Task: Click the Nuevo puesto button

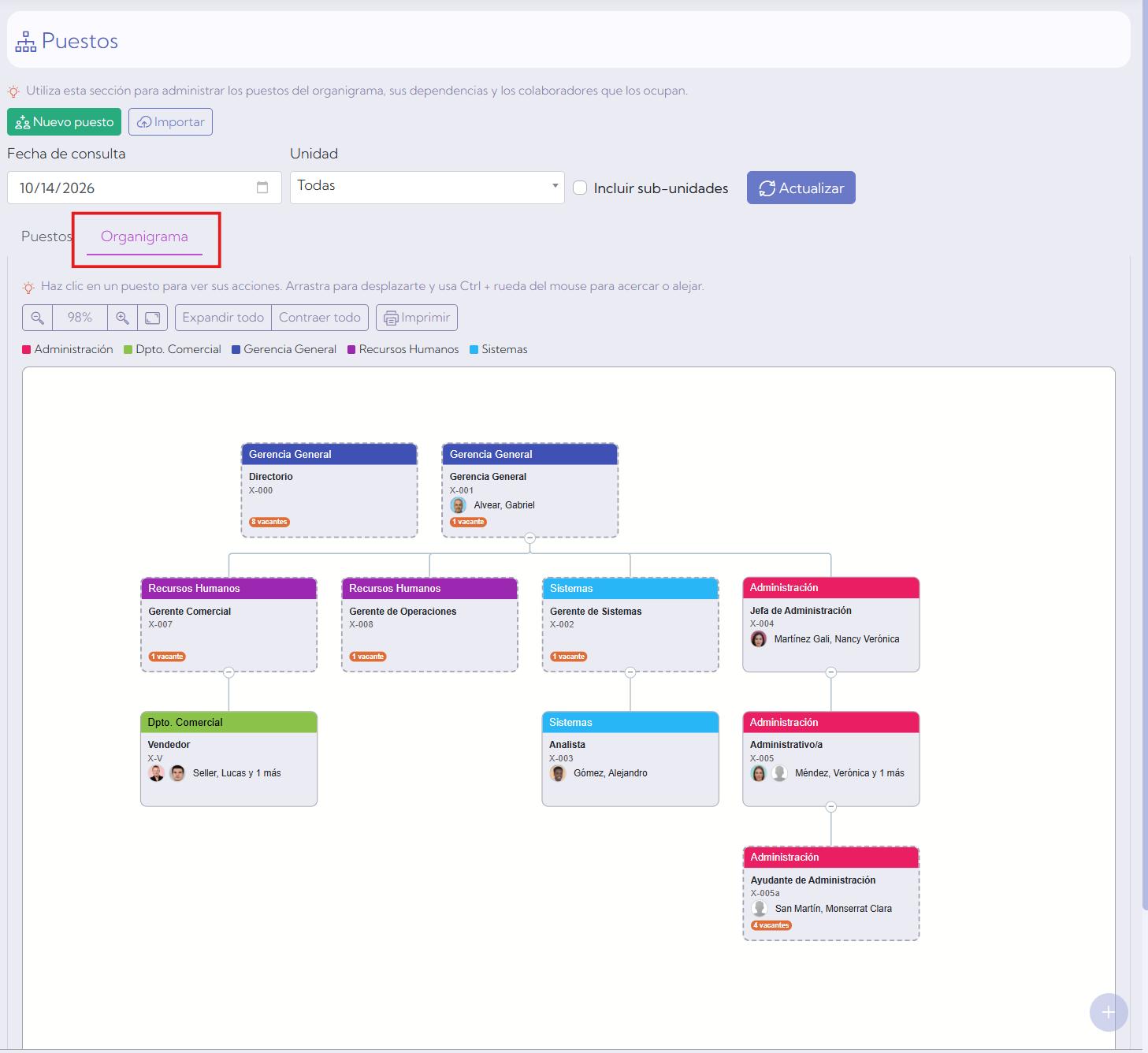Action: tap(65, 121)
